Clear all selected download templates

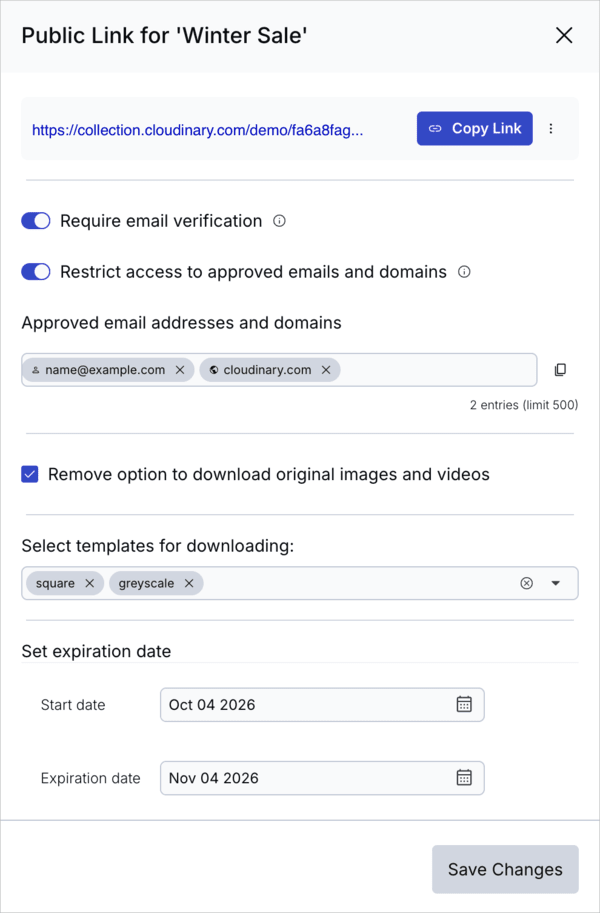pyautogui.click(x=527, y=583)
